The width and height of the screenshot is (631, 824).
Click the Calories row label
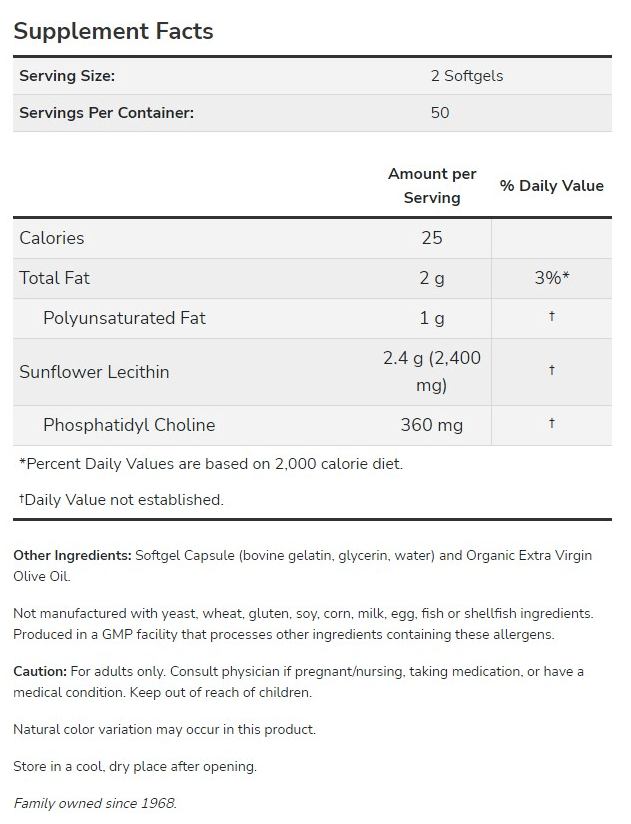pyautogui.click(x=52, y=238)
